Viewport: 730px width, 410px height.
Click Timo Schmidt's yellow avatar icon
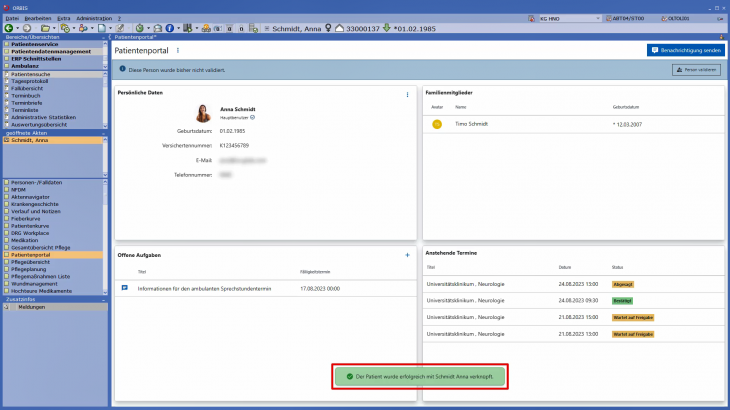point(436,124)
